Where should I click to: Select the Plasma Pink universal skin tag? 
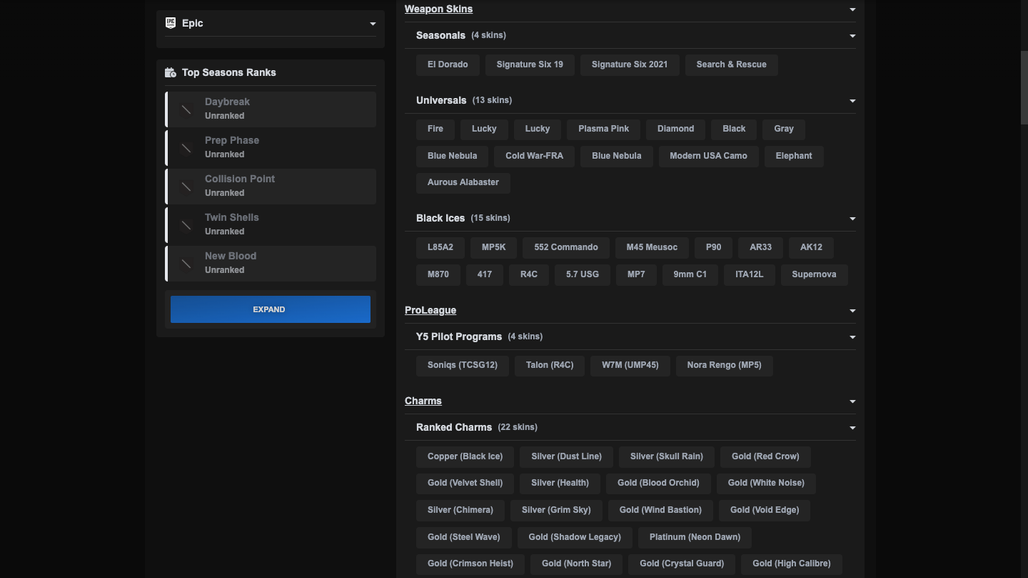(x=603, y=129)
